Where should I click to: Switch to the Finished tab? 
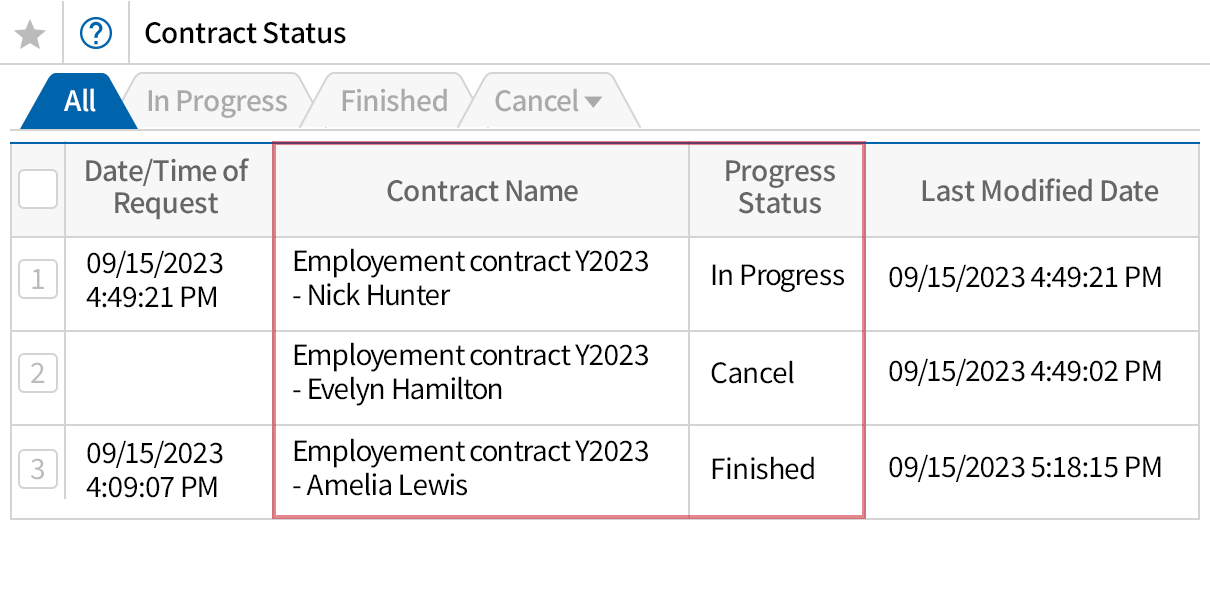393,100
